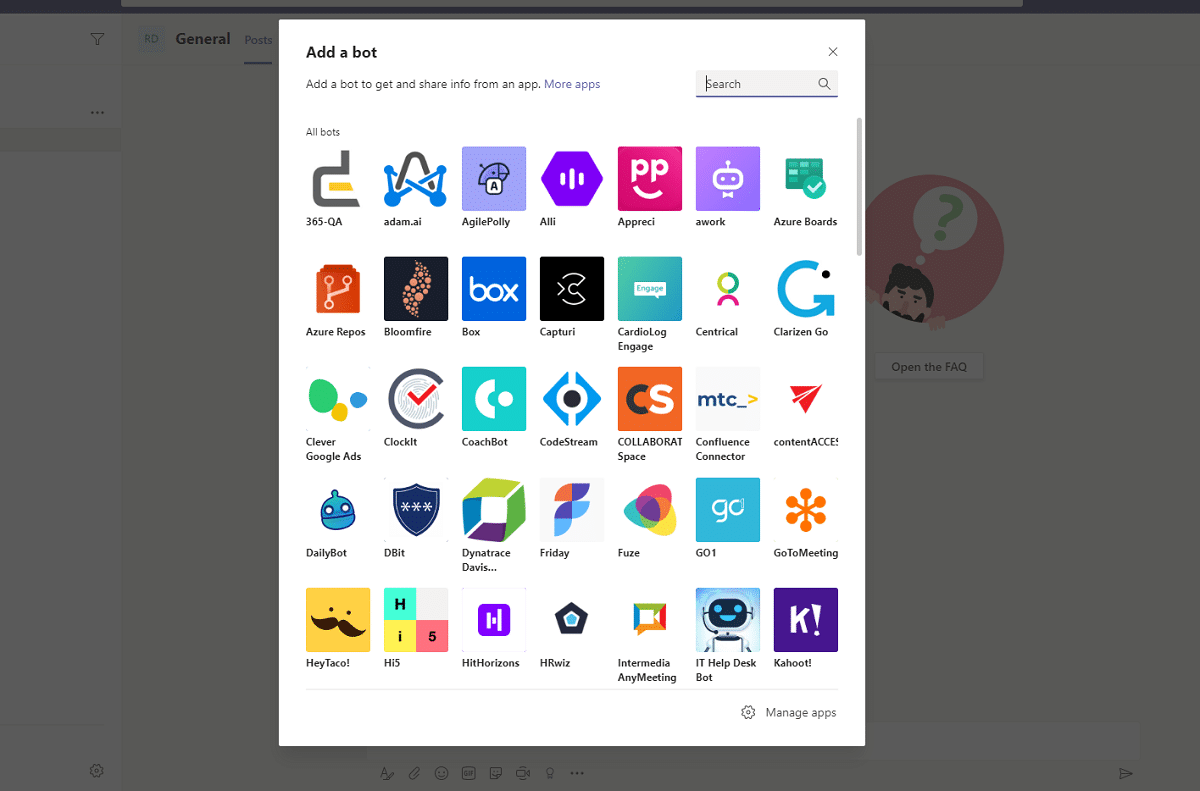Click the attach file paperclip icon
1200x791 pixels.
click(414, 772)
